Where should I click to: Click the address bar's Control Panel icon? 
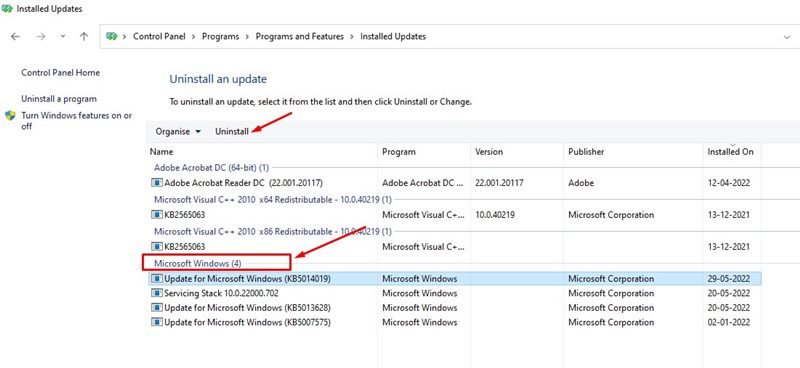pos(111,36)
